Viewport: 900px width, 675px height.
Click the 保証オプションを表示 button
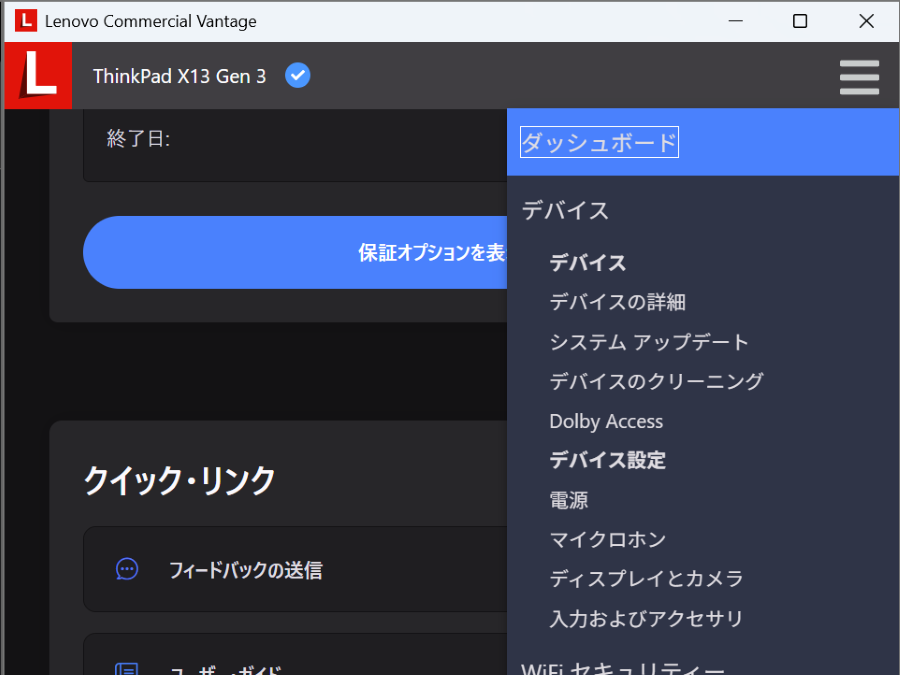click(x=295, y=253)
